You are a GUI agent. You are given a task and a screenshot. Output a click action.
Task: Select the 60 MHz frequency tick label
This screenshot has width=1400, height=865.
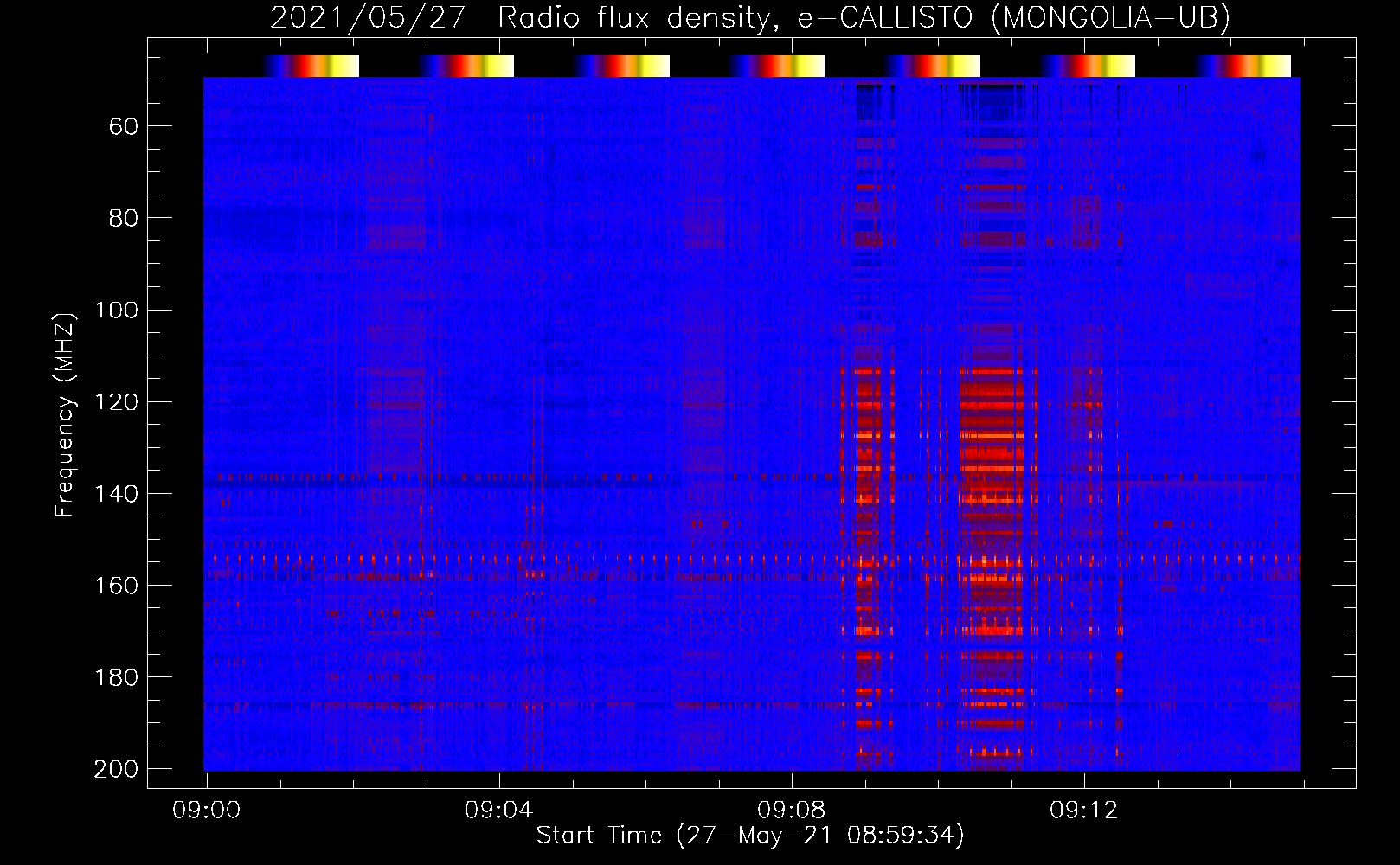pos(124,126)
